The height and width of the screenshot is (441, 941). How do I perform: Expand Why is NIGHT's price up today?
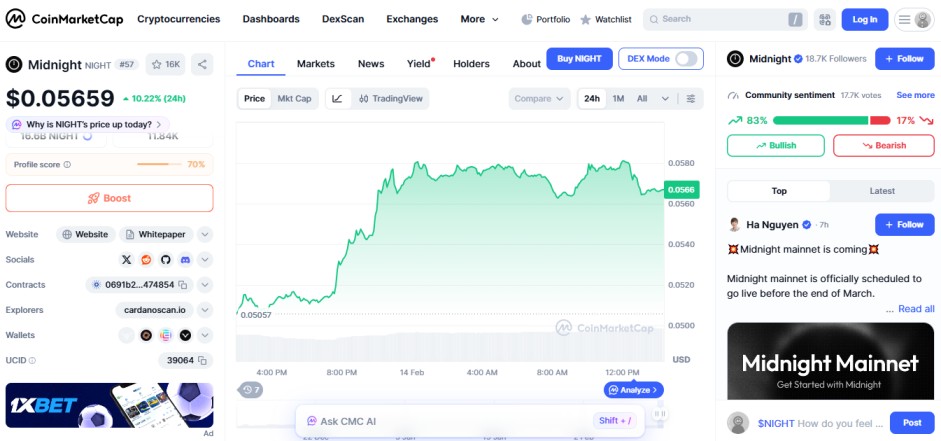tap(88, 125)
